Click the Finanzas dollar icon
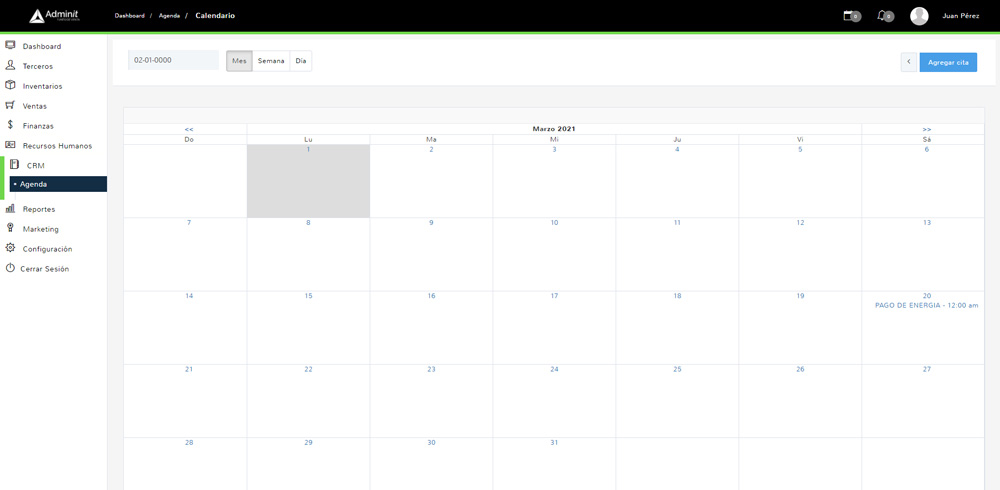The height and width of the screenshot is (490, 1000). tap(10, 125)
